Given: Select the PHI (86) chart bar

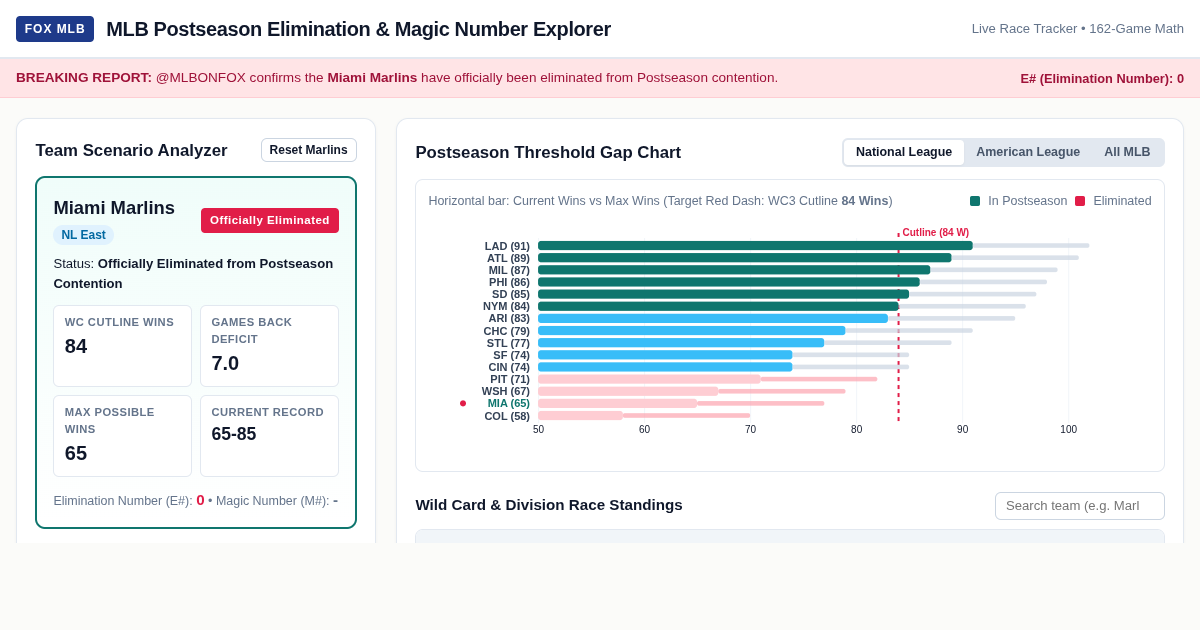Looking at the screenshot, I should pos(729,282).
